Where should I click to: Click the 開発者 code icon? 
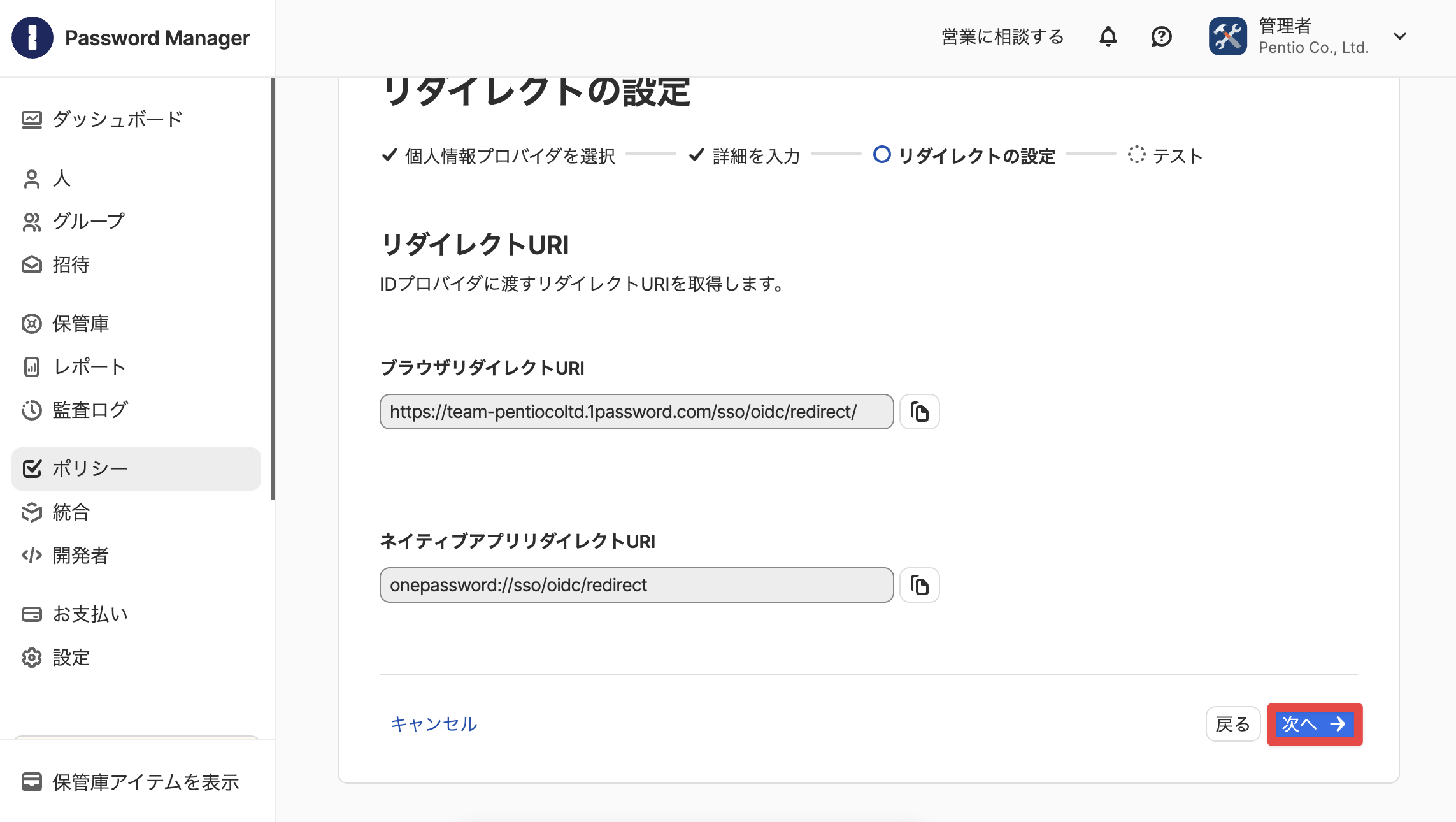[32, 556]
